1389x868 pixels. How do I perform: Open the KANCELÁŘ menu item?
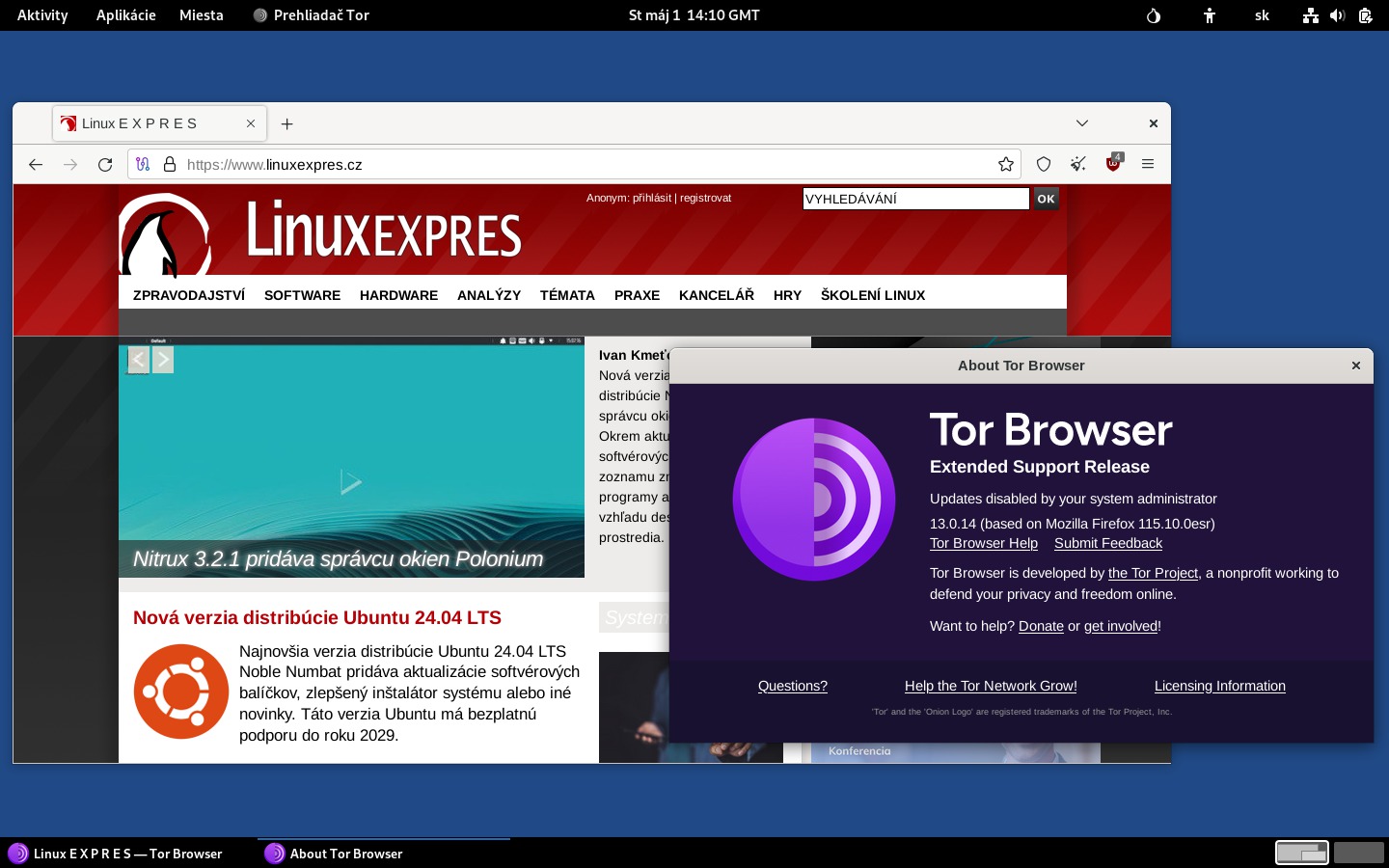(717, 295)
